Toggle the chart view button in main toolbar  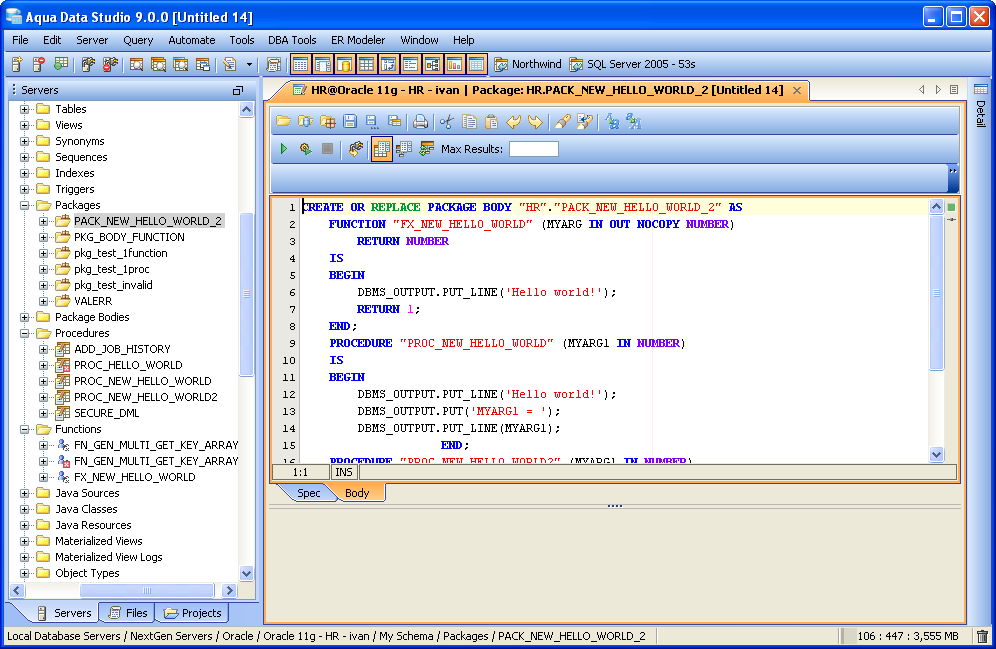point(454,64)
